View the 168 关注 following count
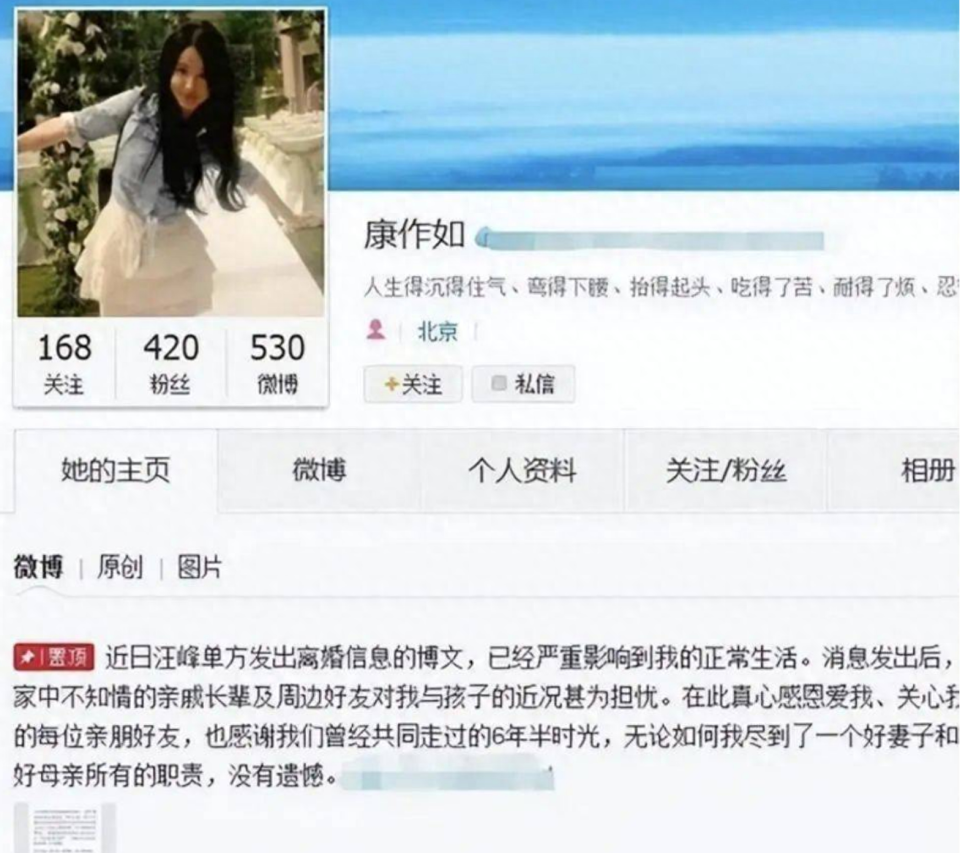Viewport: 960px width, 853px height. click(x=64, y=363)
